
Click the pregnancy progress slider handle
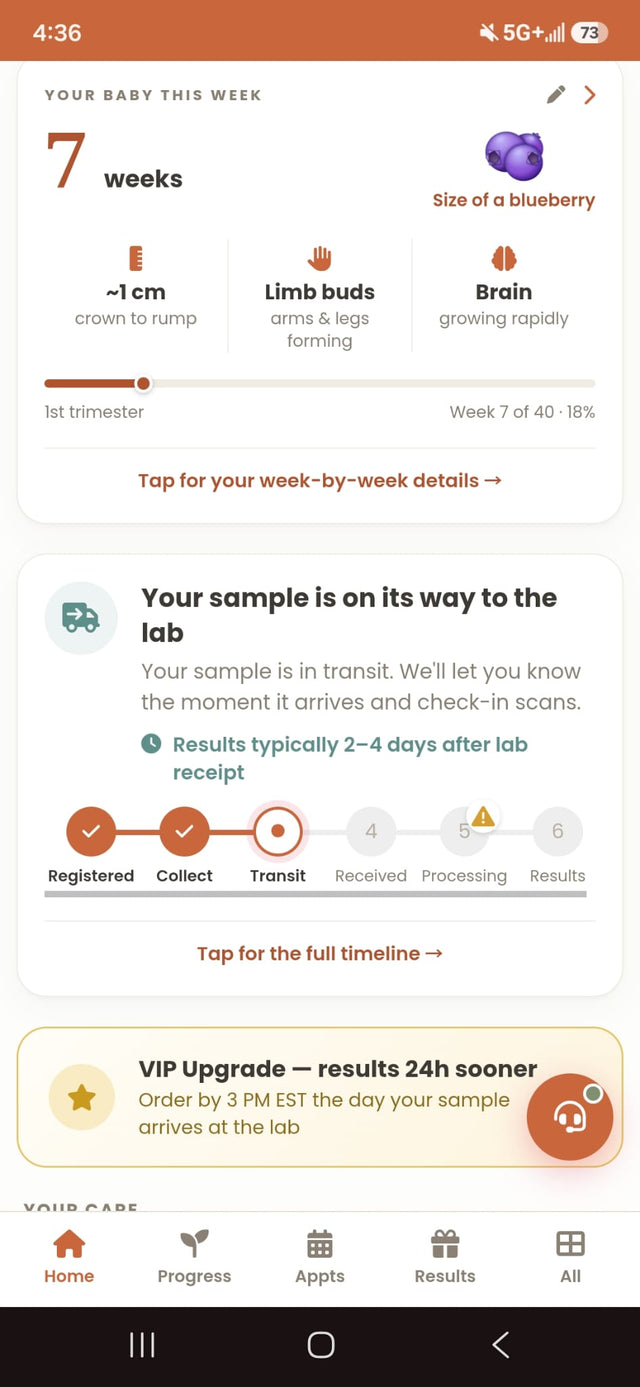(x=143, y=383)
